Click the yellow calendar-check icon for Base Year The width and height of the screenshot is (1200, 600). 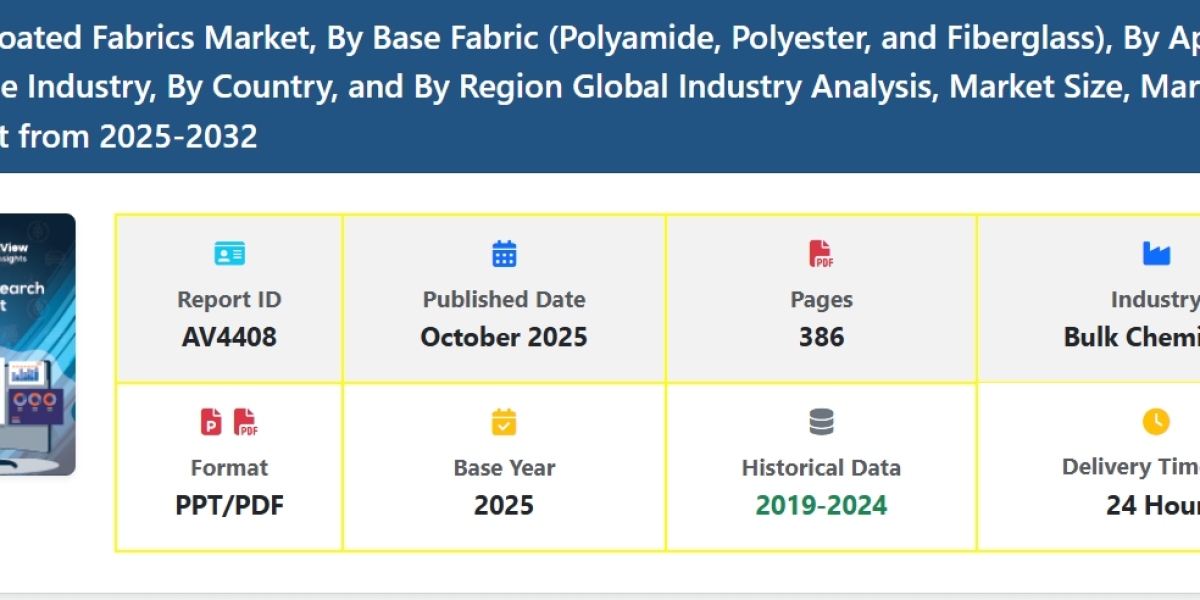click(504, 422)
